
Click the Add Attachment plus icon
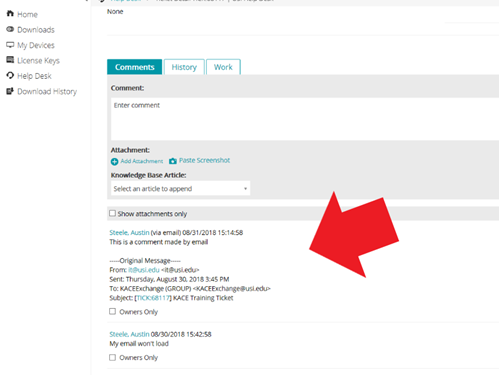point(114,162)
